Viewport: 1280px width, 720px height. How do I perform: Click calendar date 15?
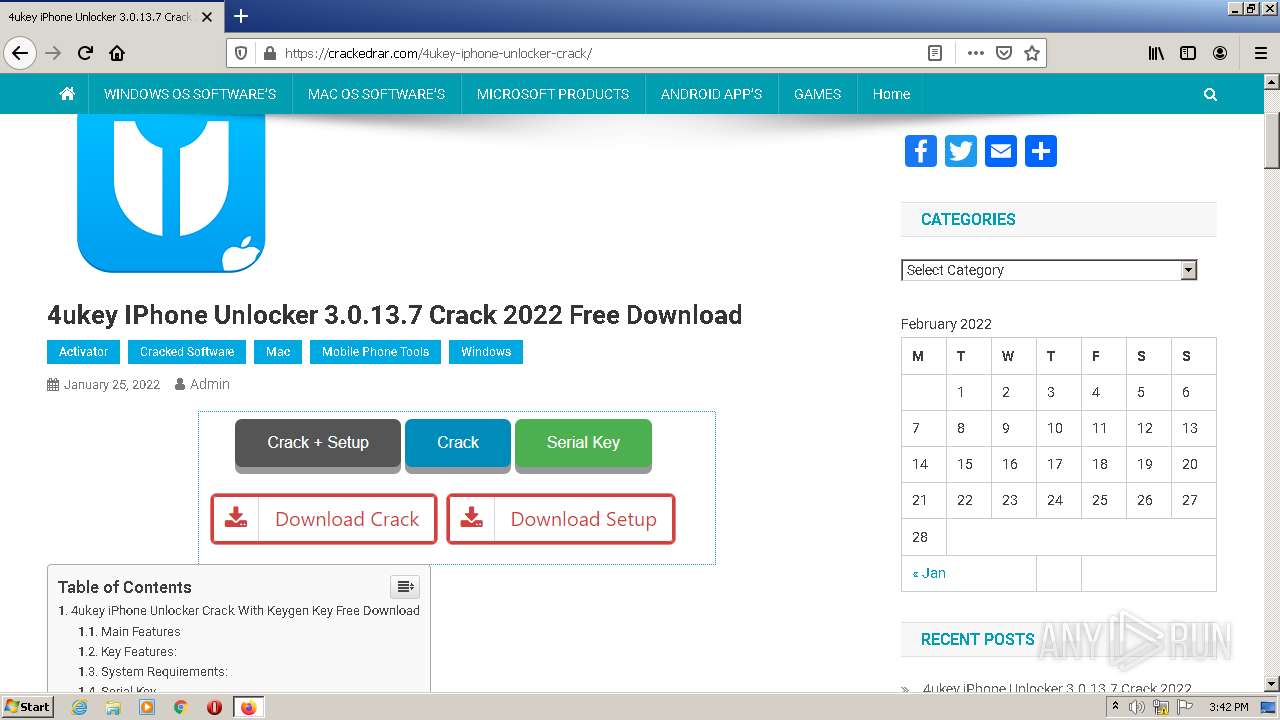pos(965,464)
